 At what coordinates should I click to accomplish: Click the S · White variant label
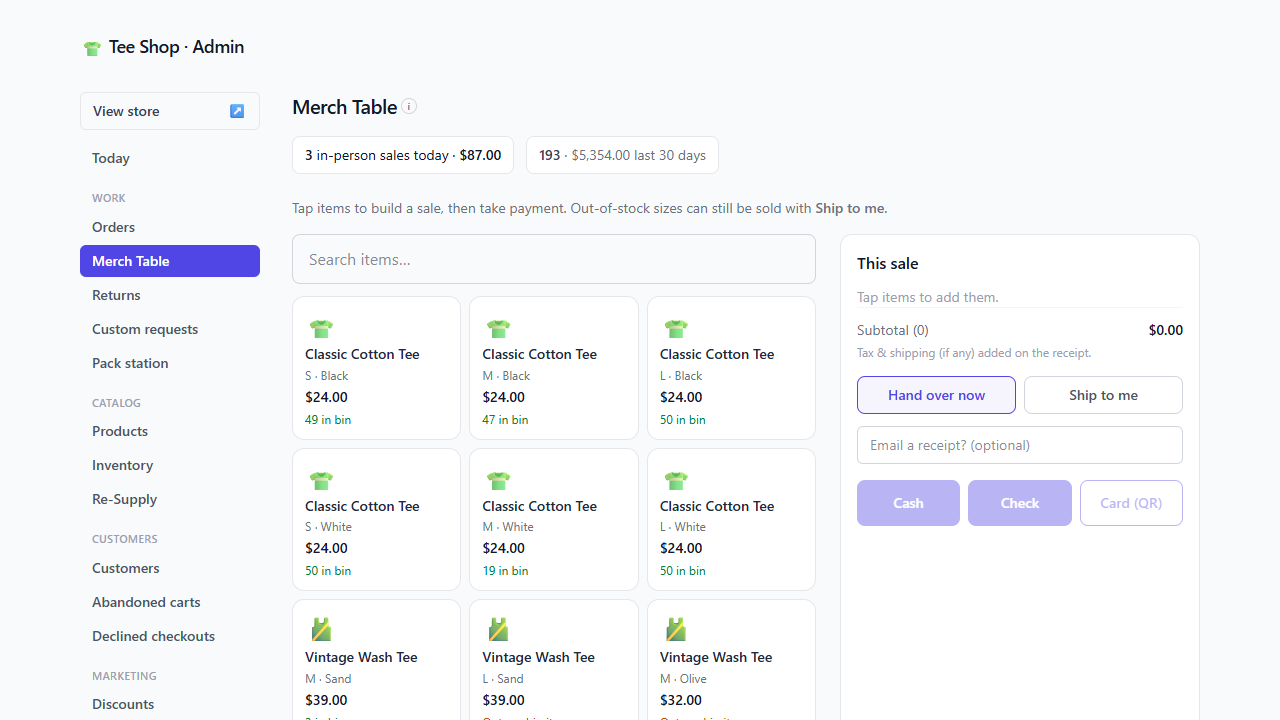coord(328,527)
